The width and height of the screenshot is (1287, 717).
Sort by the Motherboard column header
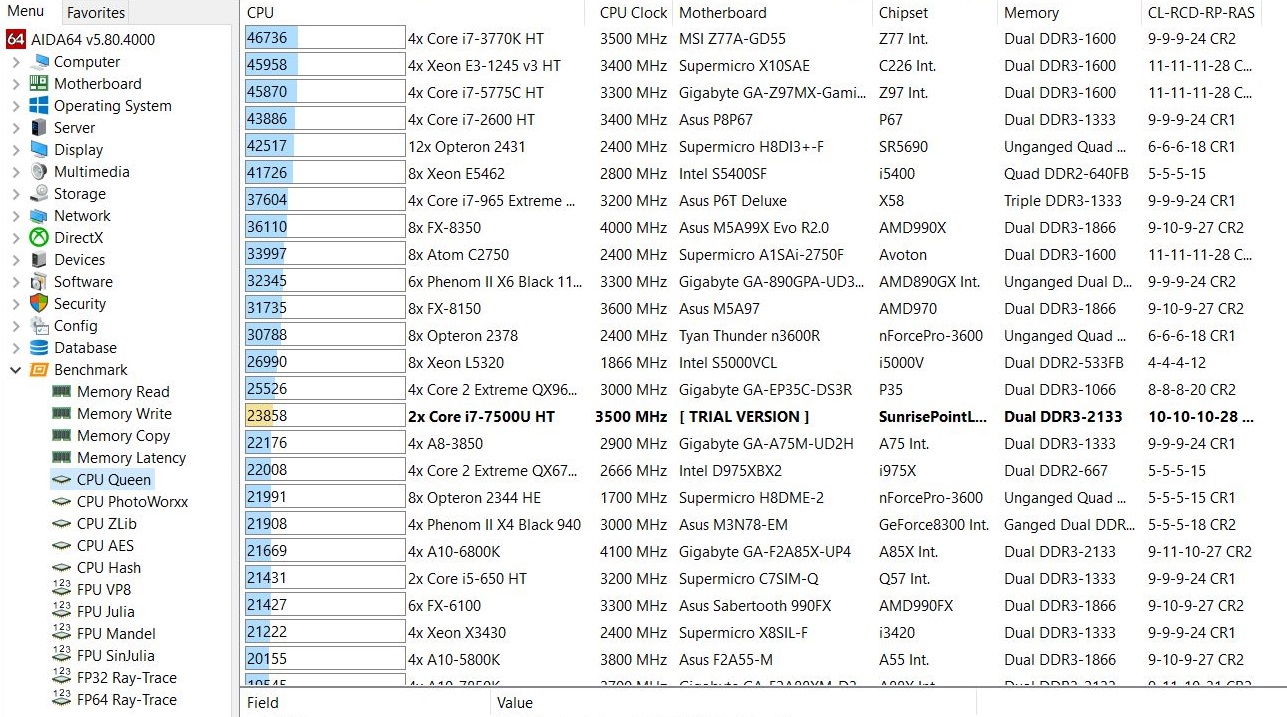773,13
